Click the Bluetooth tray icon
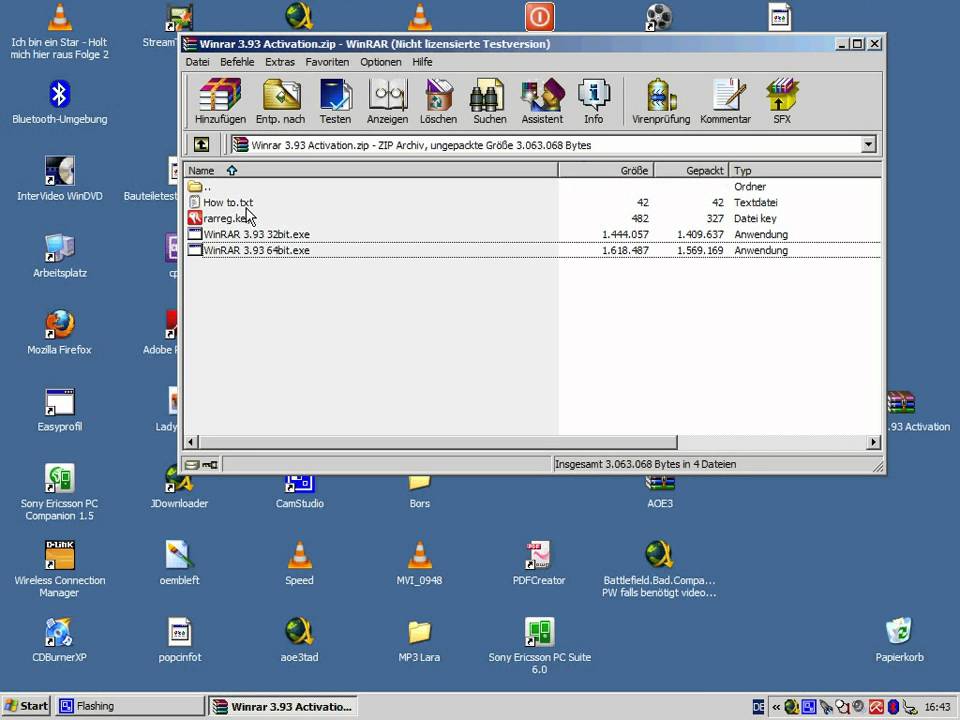The image size is (960, 720). pos(893,707)
